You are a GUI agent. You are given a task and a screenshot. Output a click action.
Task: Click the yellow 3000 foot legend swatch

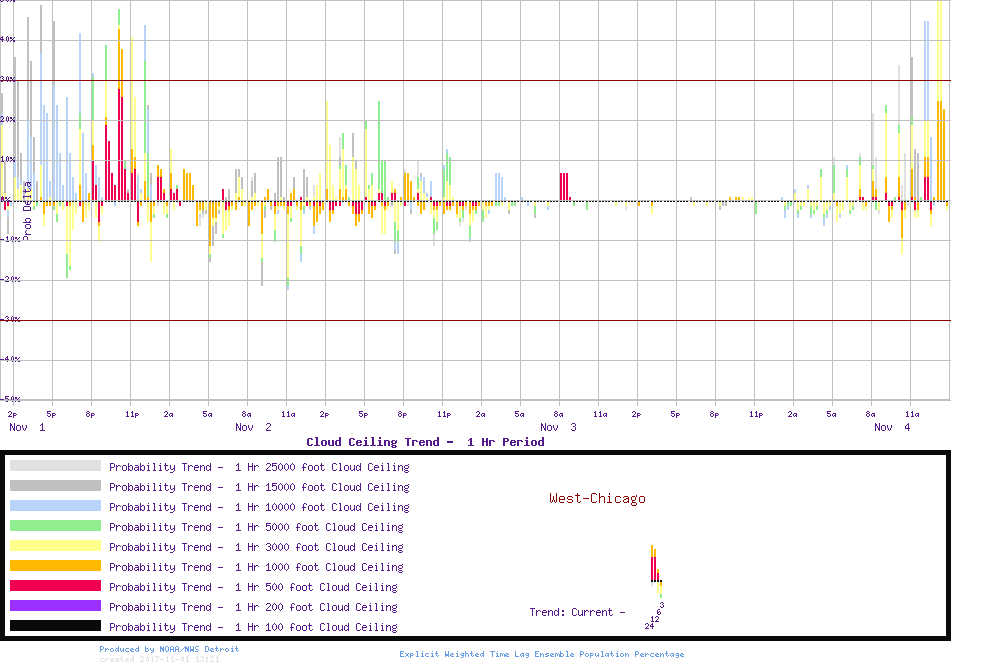coord(55,546)
